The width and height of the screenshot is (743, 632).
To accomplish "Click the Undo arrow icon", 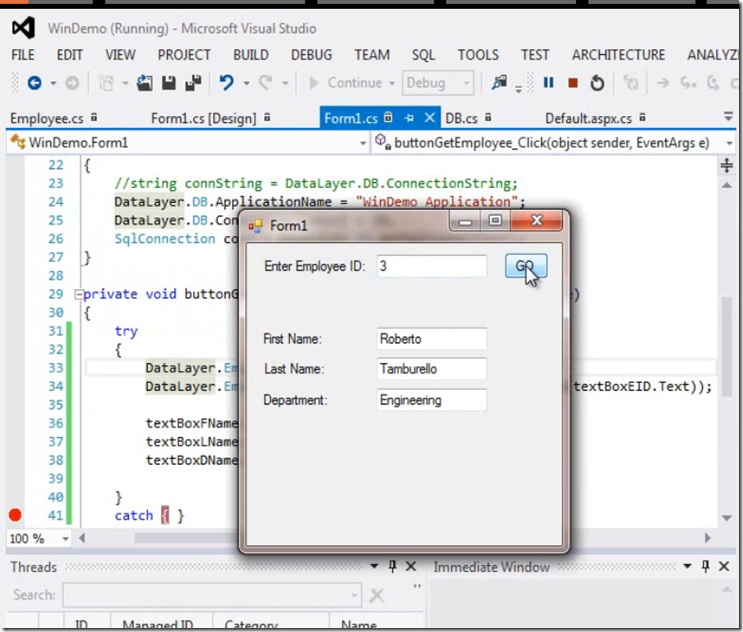I will click(226, 83).
